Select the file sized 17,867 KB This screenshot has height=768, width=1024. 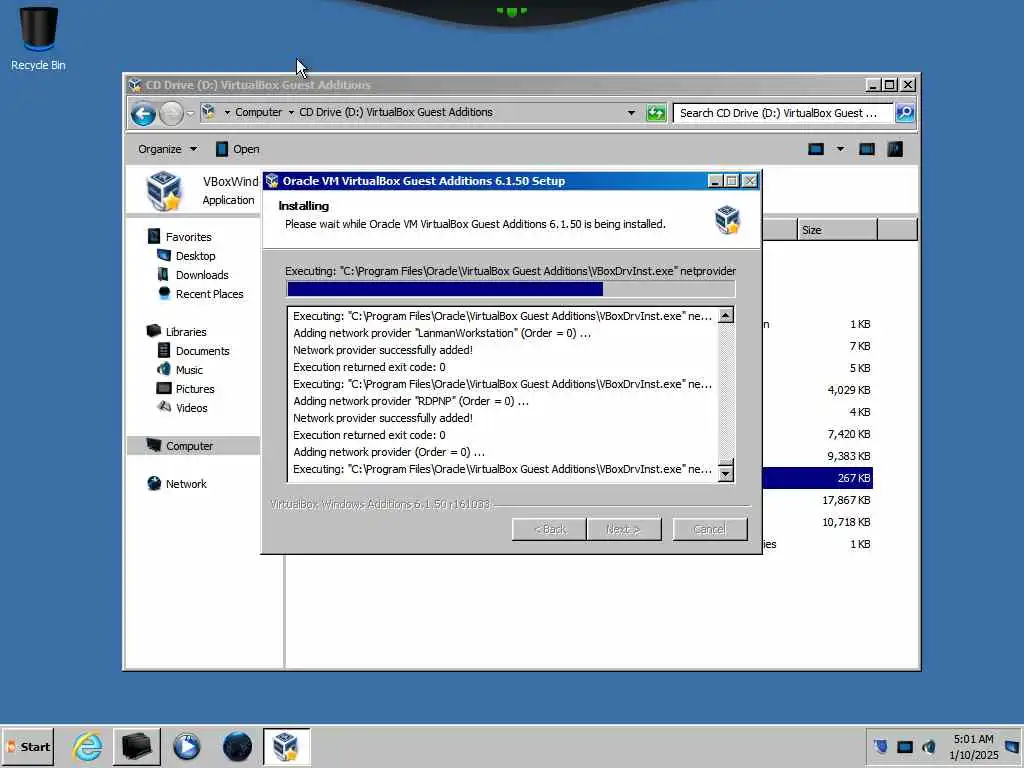(846, 500)
